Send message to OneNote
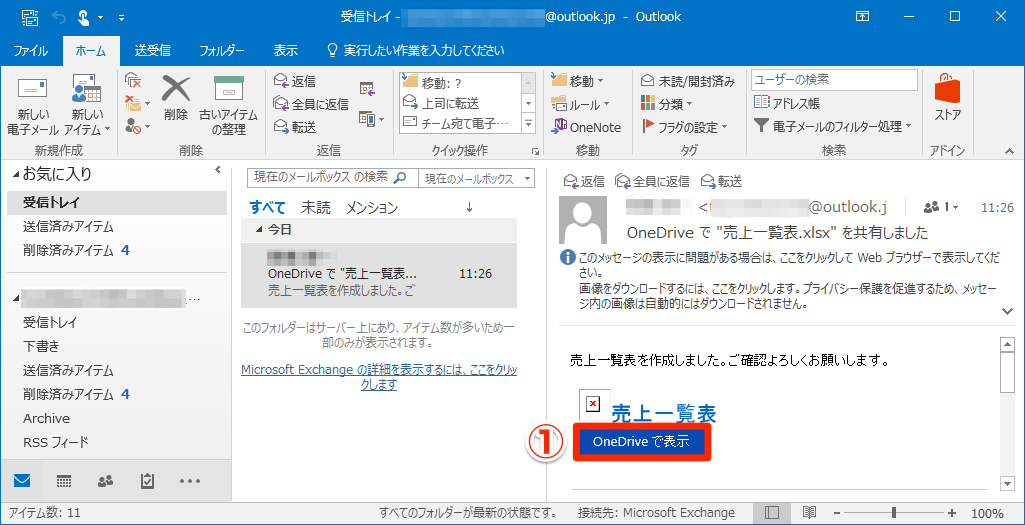This screenshot has height=525, width=1025. (587, 127)
